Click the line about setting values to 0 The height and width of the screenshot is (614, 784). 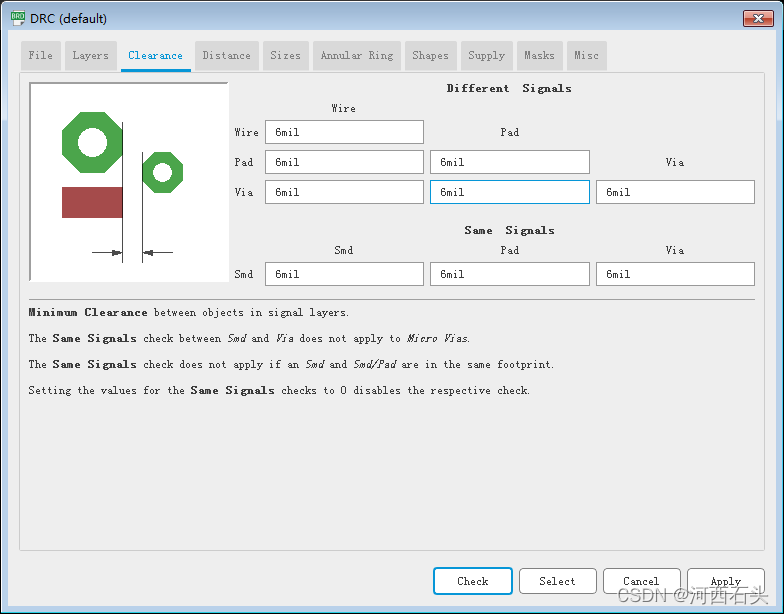point(279,390)
